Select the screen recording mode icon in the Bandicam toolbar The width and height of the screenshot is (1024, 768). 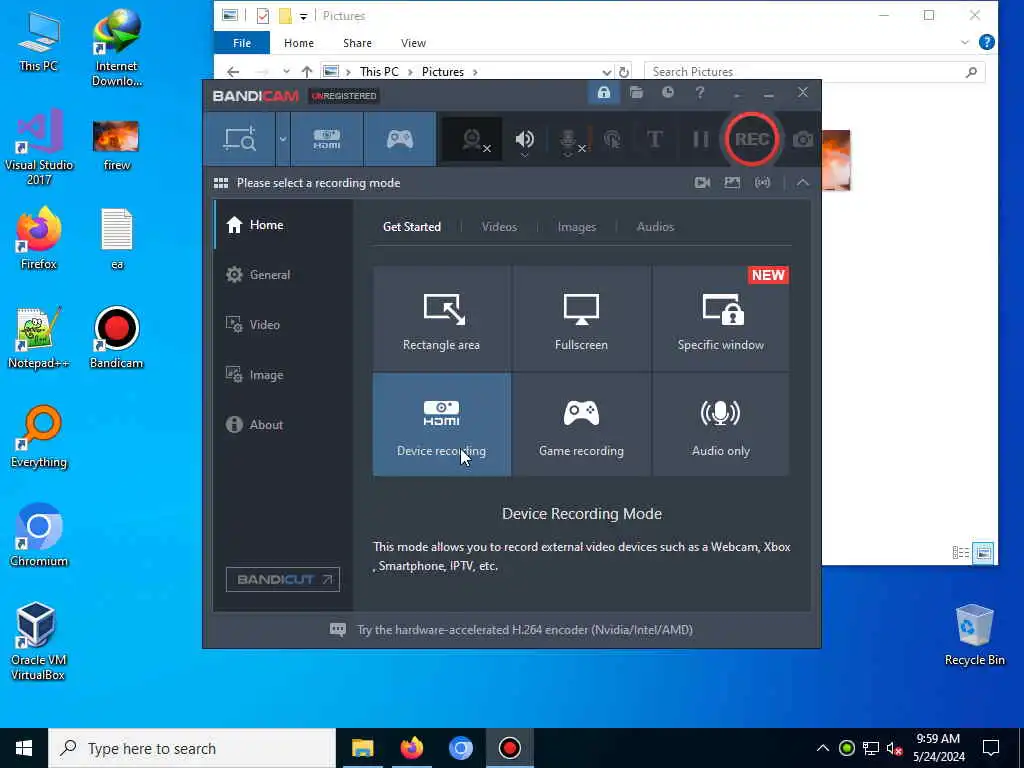(240, 139)
